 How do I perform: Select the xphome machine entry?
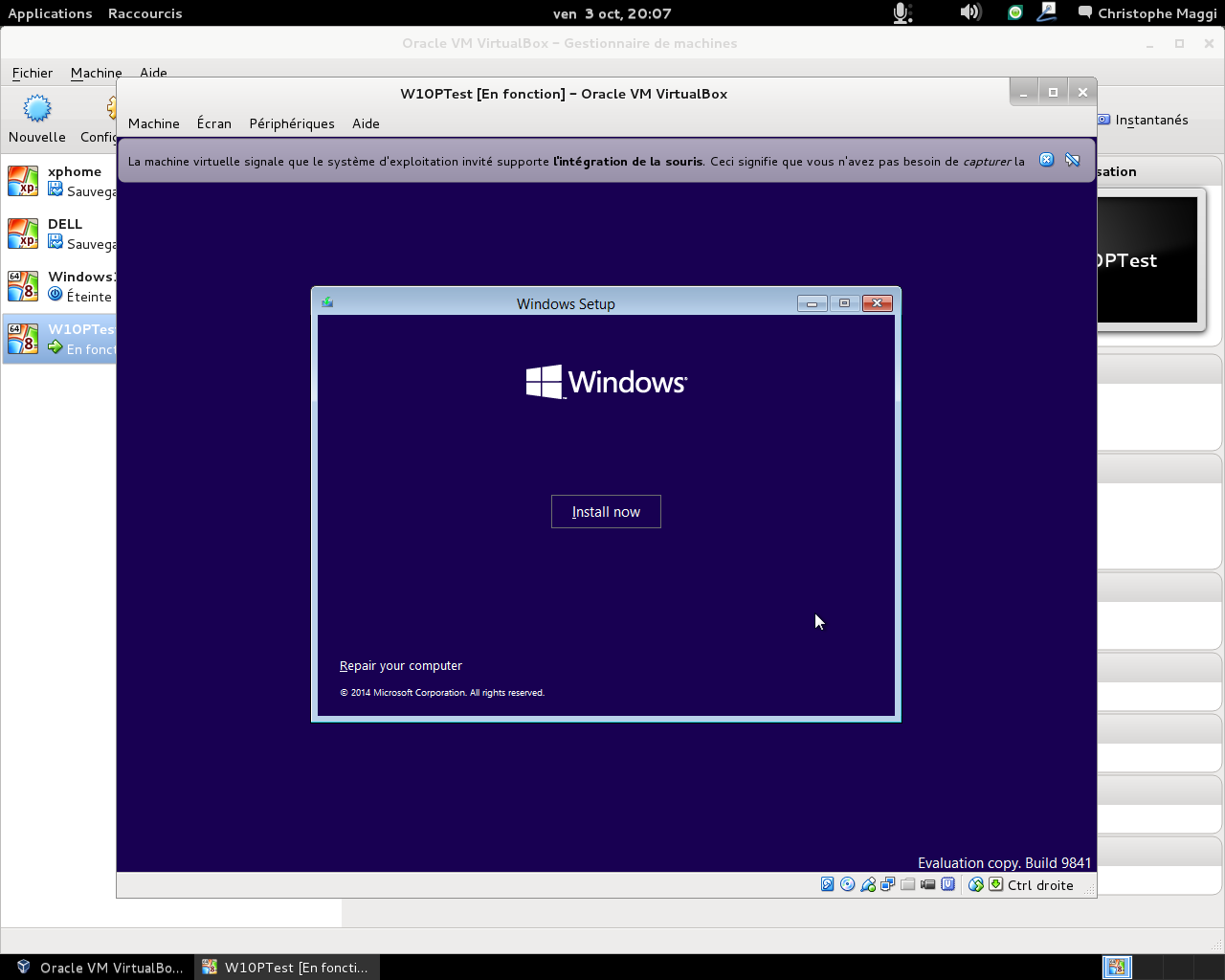(x=59, y=180)
